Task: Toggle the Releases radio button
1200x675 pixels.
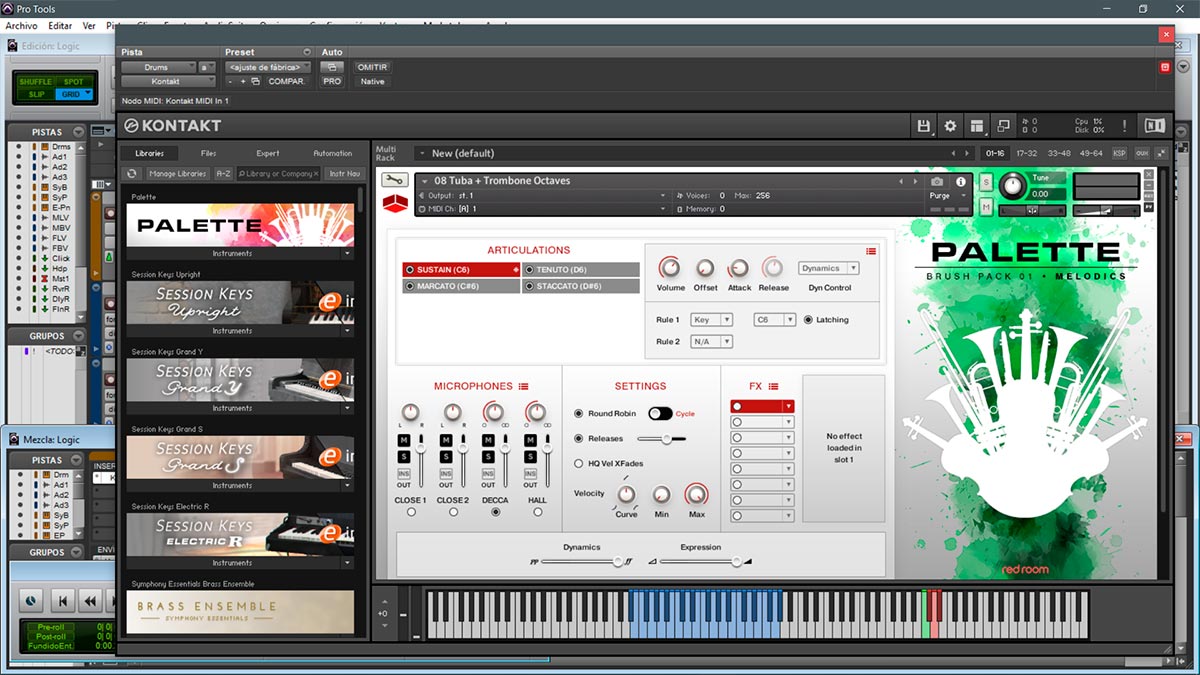Action: (x=579, y=438)
